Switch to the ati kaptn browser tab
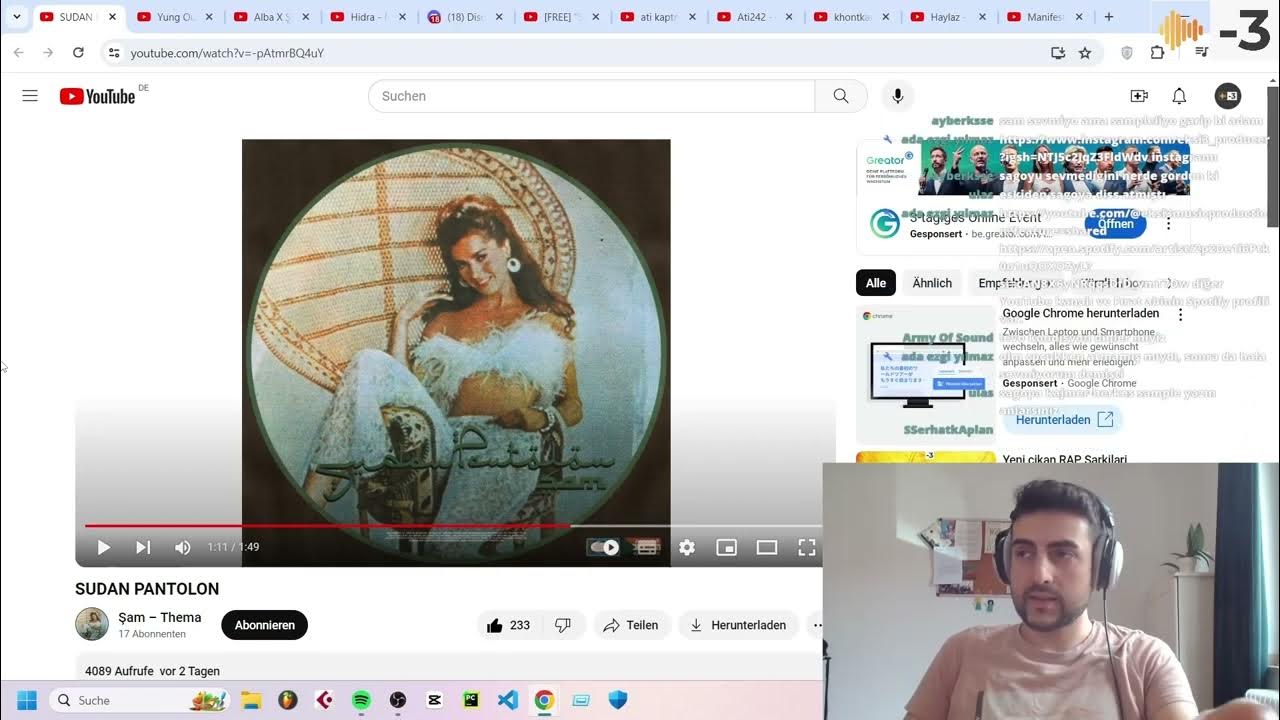Screen dimensions: 1280x720 (x=659, y=17)
